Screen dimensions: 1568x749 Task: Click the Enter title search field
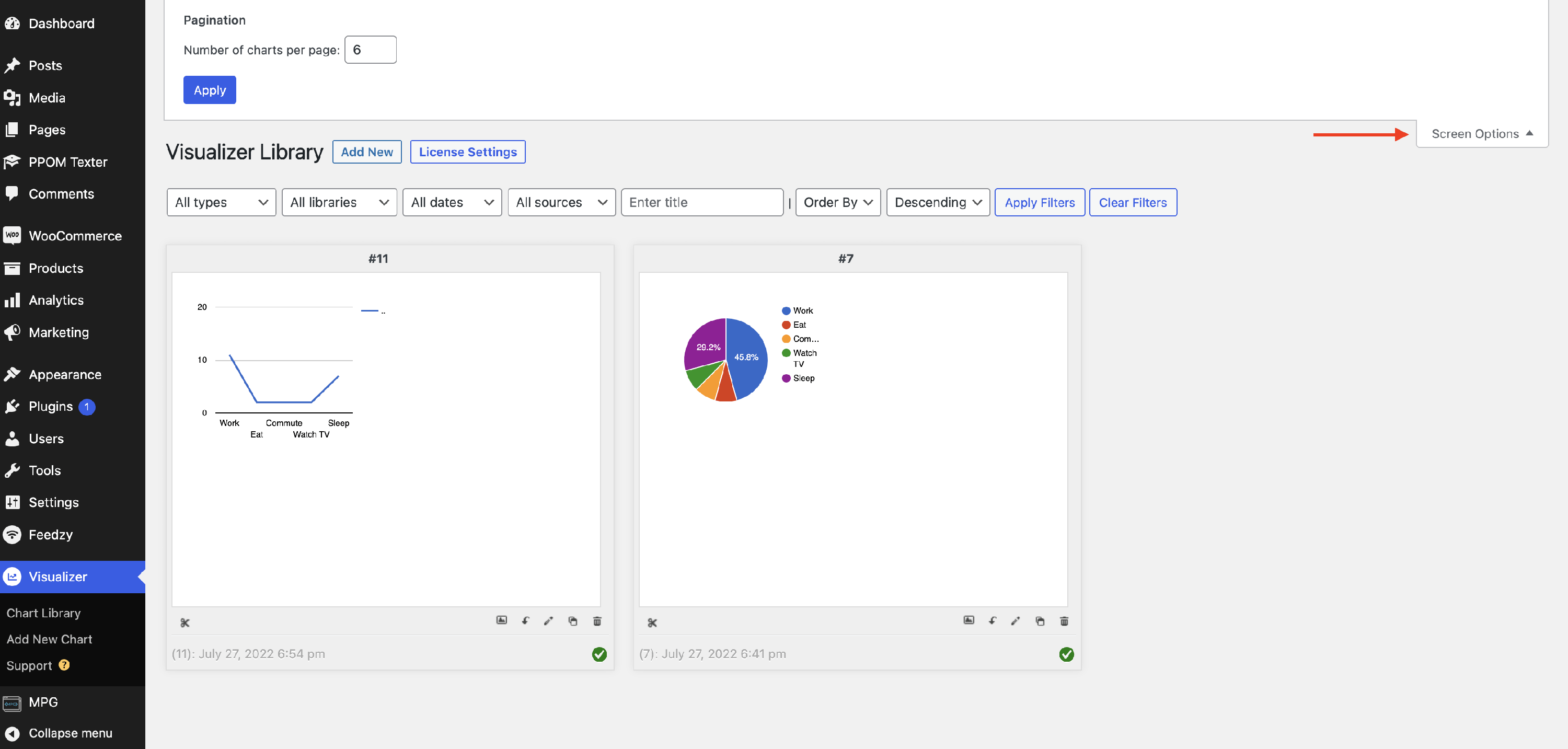point(701,202)
